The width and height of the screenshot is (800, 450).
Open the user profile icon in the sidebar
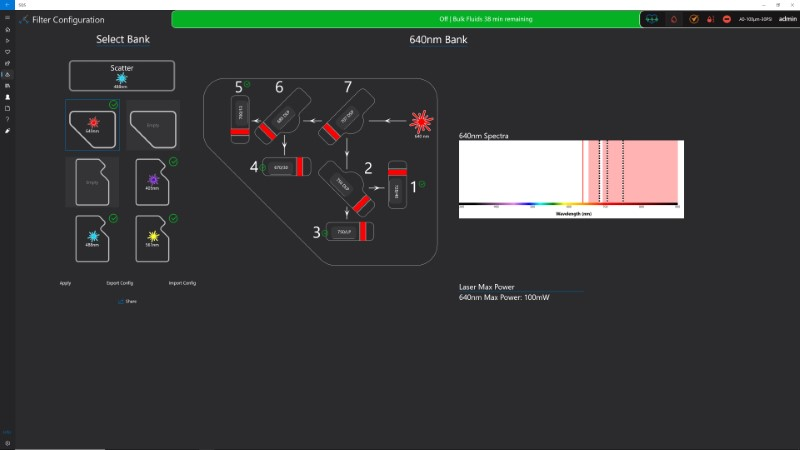click(x=7, y=97)
